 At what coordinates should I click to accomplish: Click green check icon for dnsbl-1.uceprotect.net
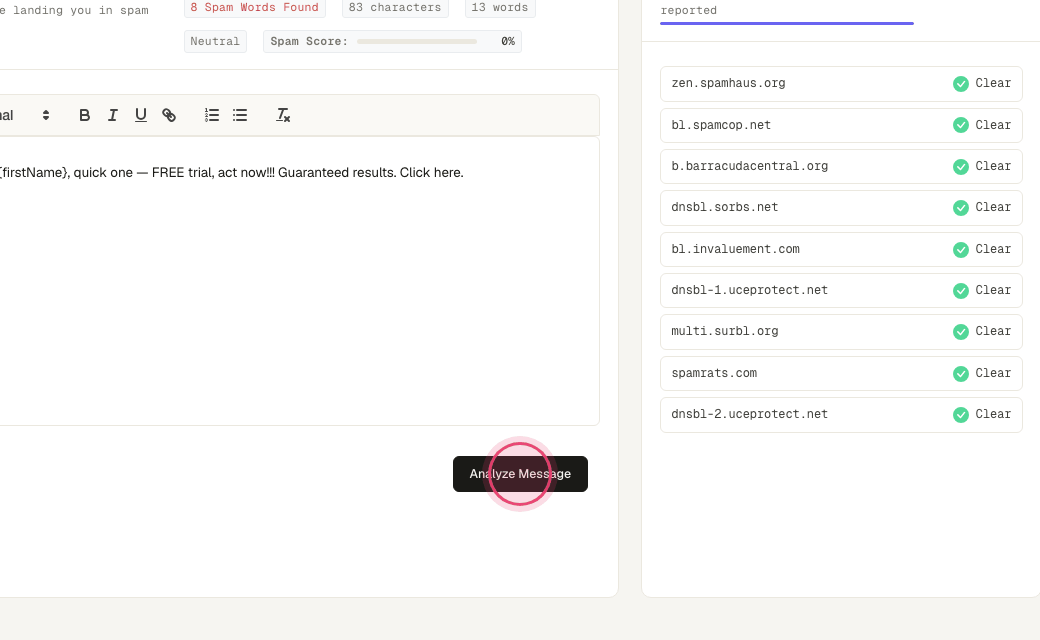pos(960,290)
